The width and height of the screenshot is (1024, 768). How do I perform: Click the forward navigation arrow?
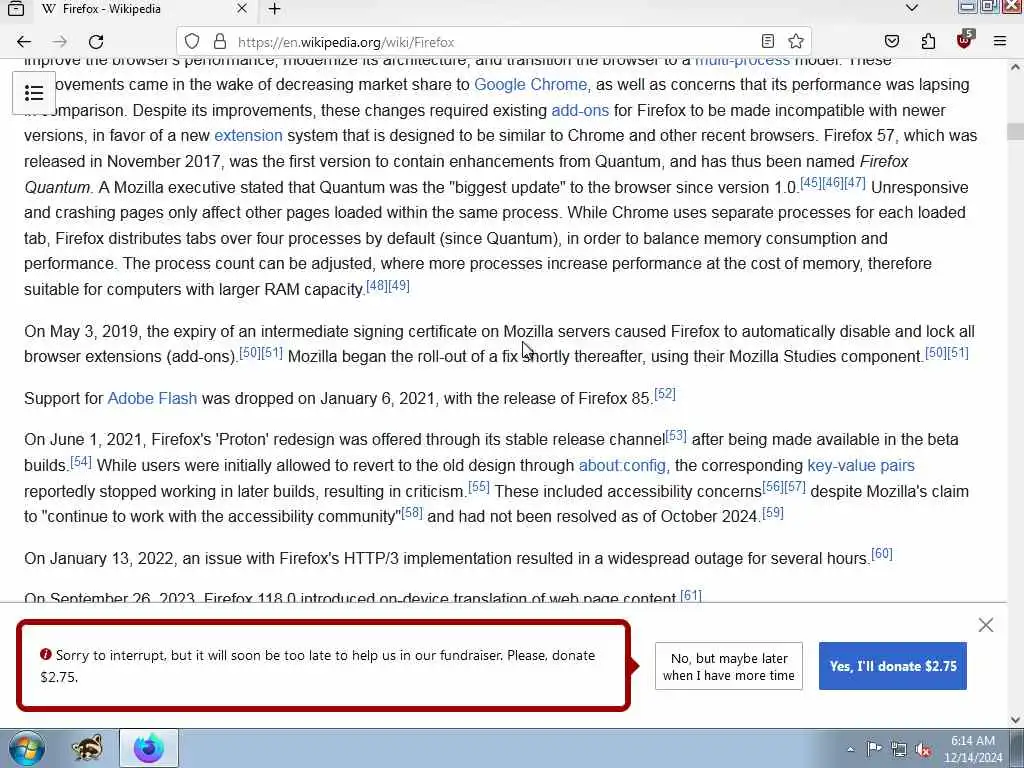point(59,42)
